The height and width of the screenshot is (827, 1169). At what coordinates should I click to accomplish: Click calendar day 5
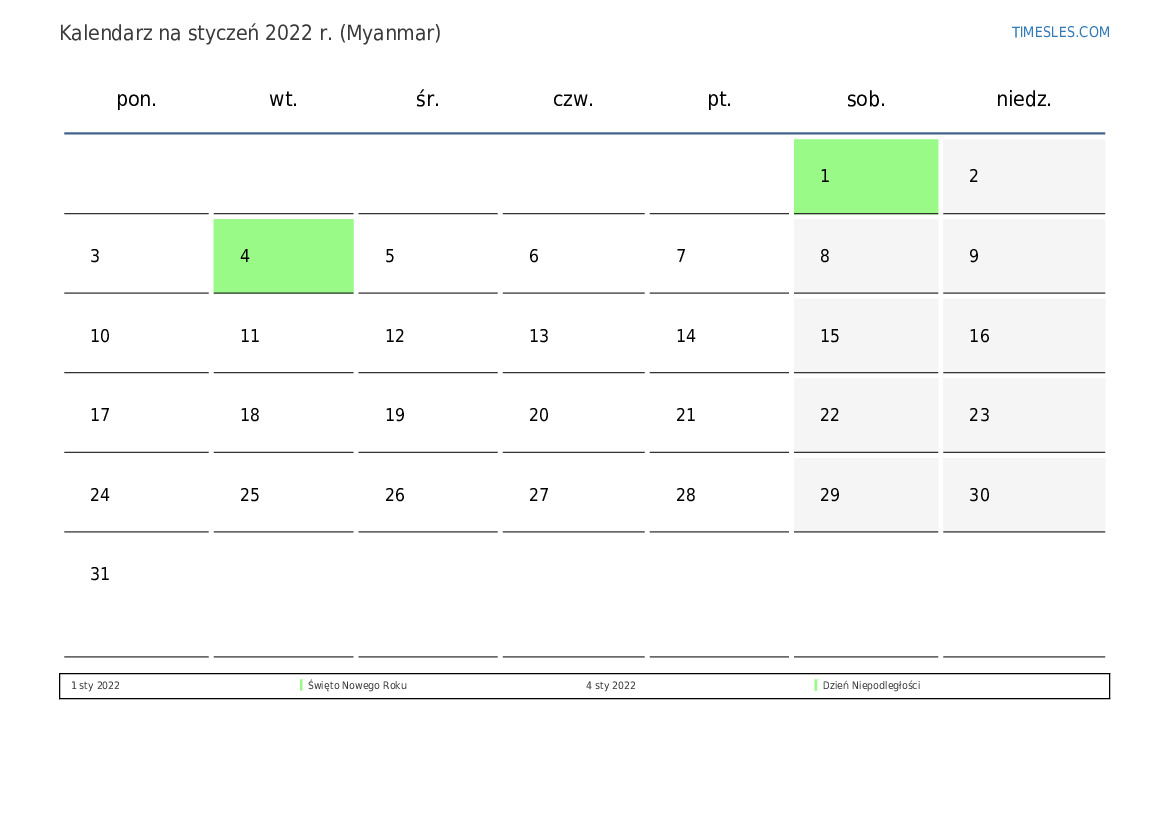click(428, 256)
